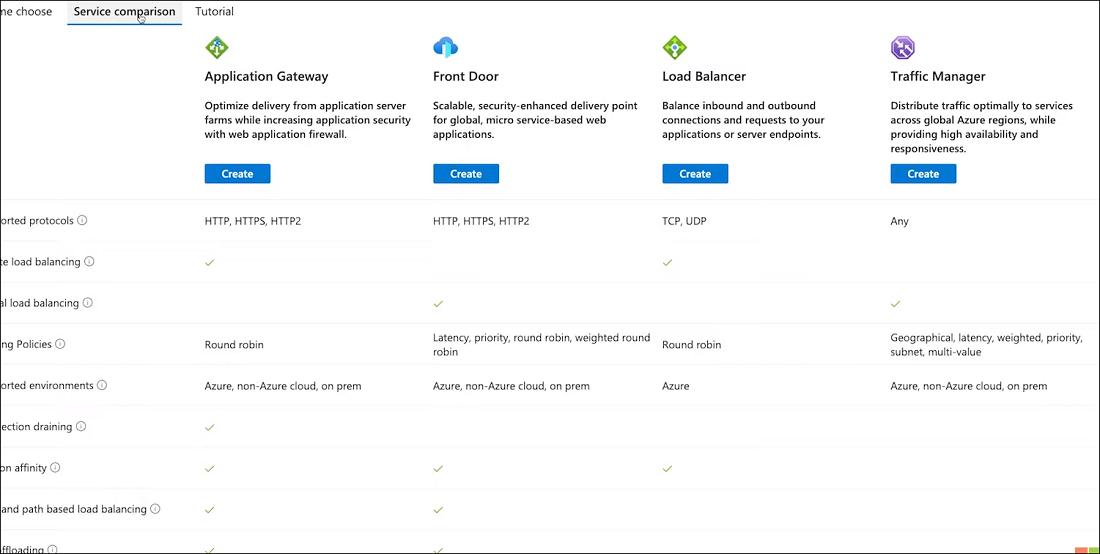Click the Load Balancer service icon

[675, 47]
